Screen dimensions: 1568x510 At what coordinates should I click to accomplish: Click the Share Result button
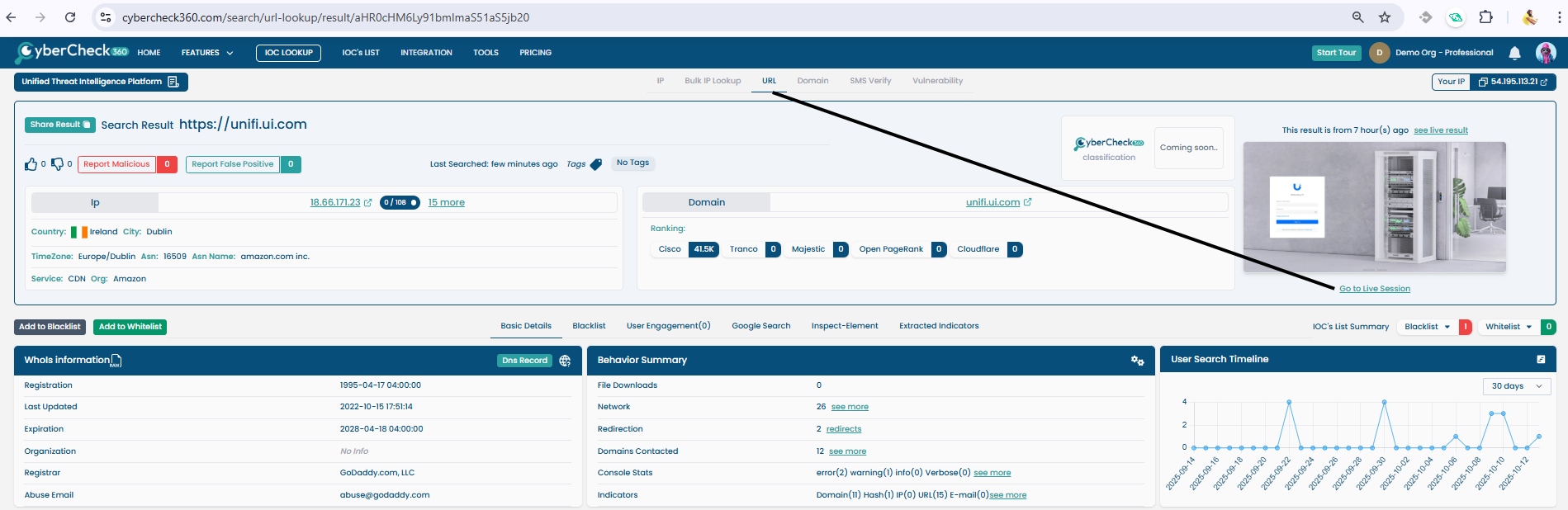[60, 125]
